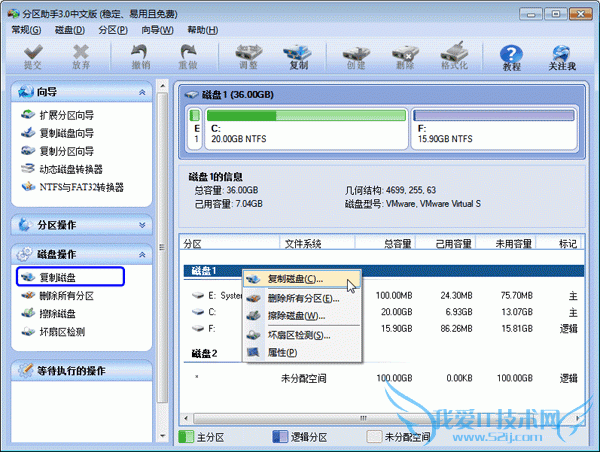The image size is (600, 452).
Task: Click the left arrow of horizontal scrollbar
Action: [x=186, y=418]
